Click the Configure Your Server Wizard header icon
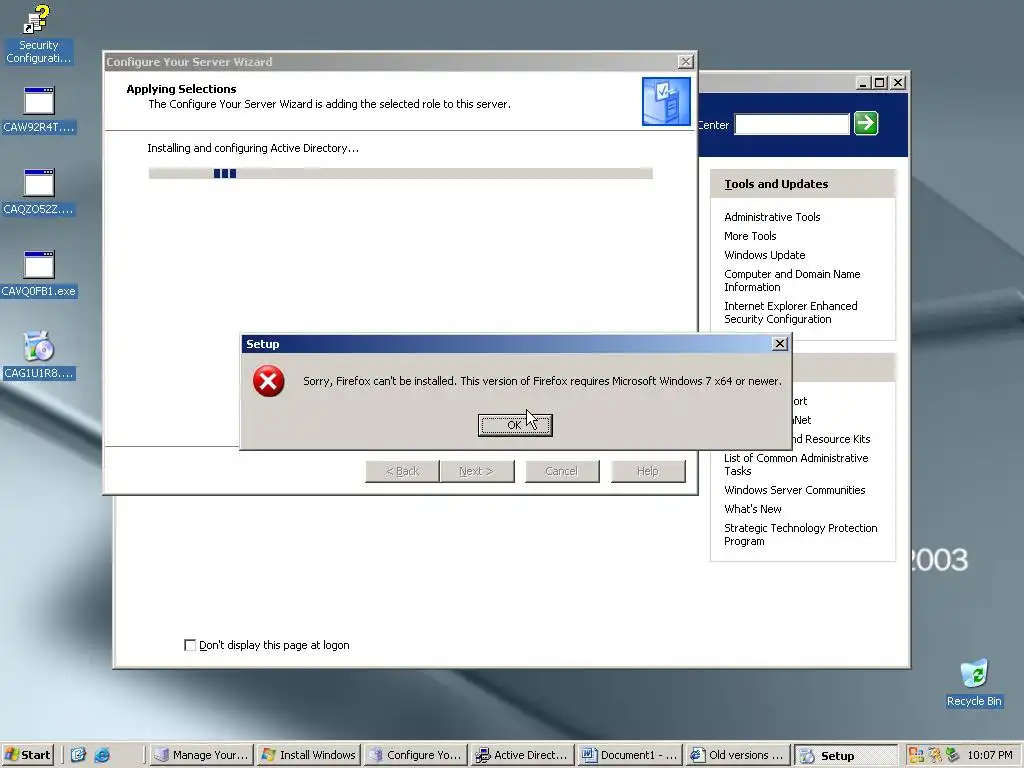 pos(666,101)
